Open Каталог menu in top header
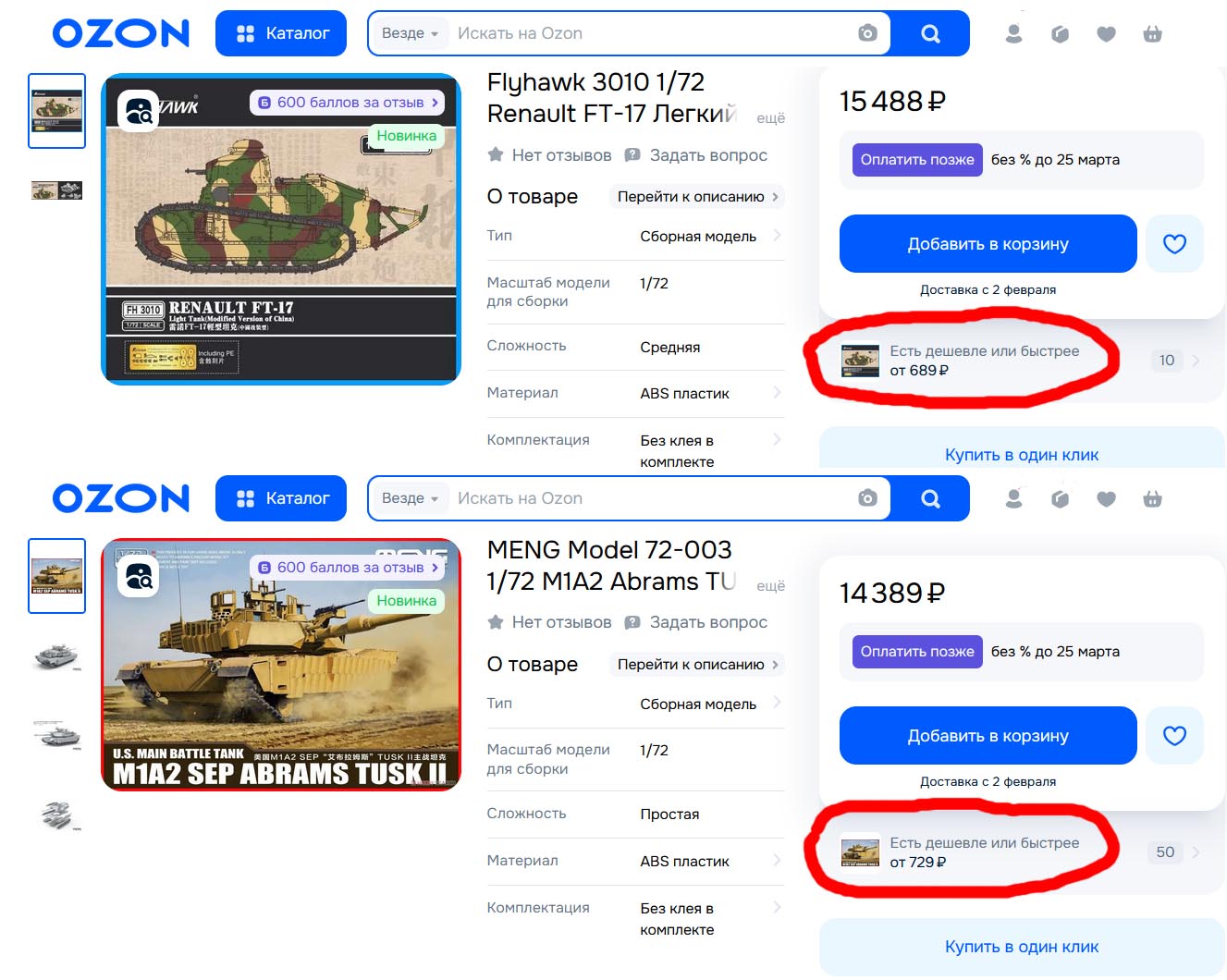 point(281,33)
